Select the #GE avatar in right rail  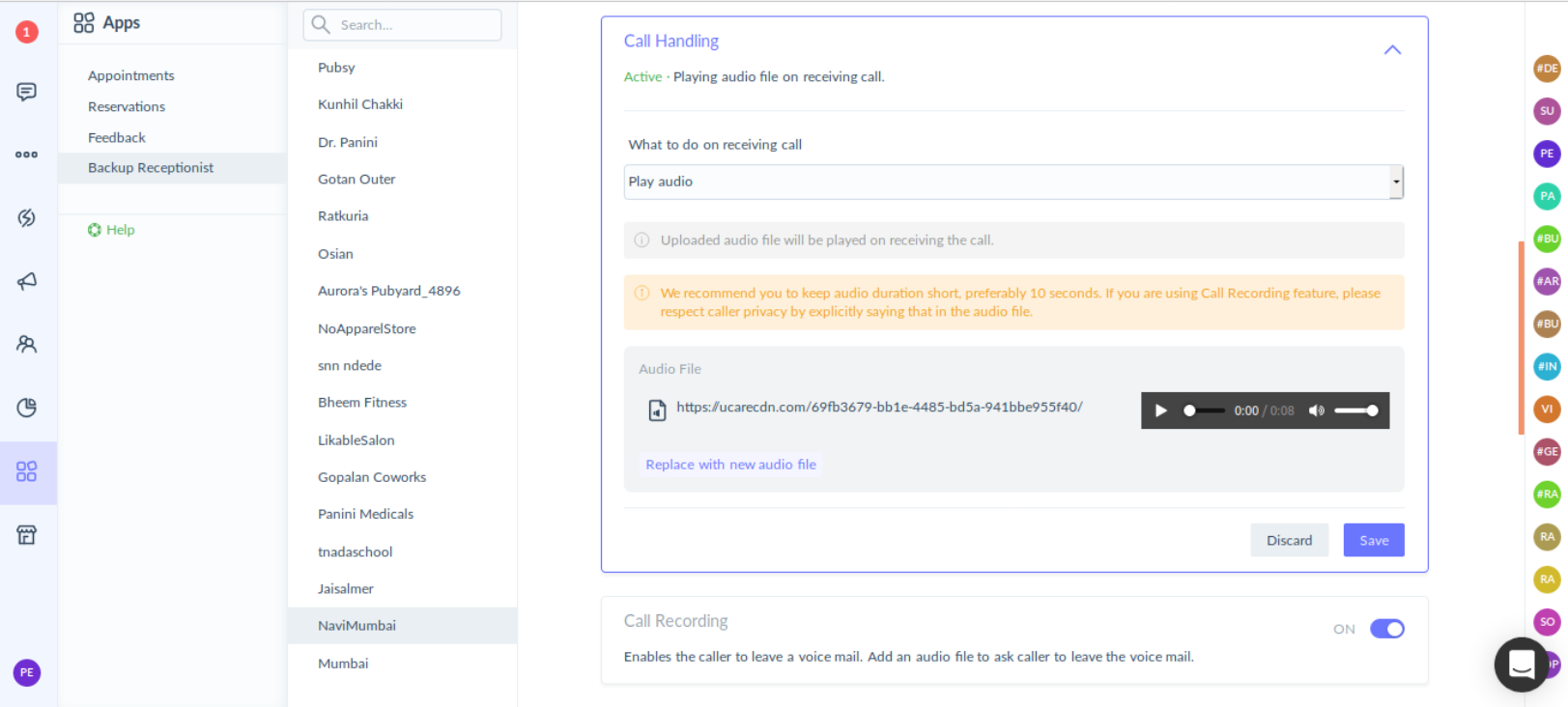[x=1547, y=451]
